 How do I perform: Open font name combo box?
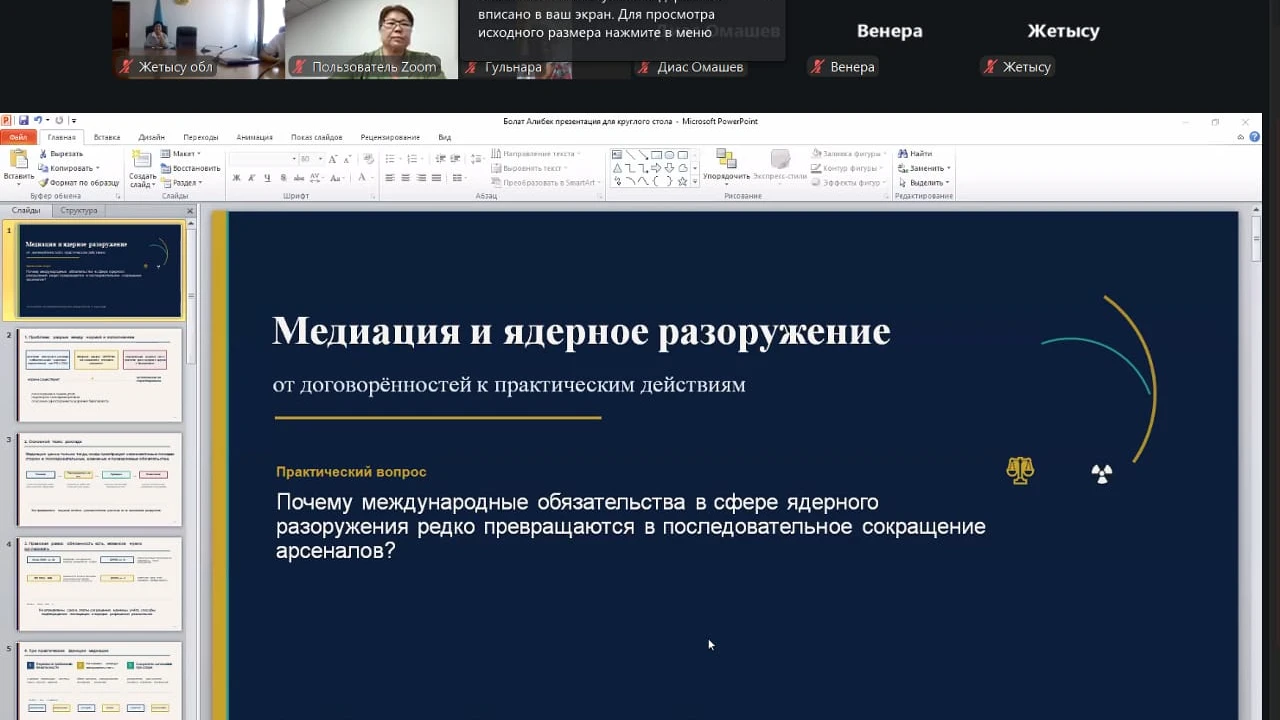tap(262, 159)
